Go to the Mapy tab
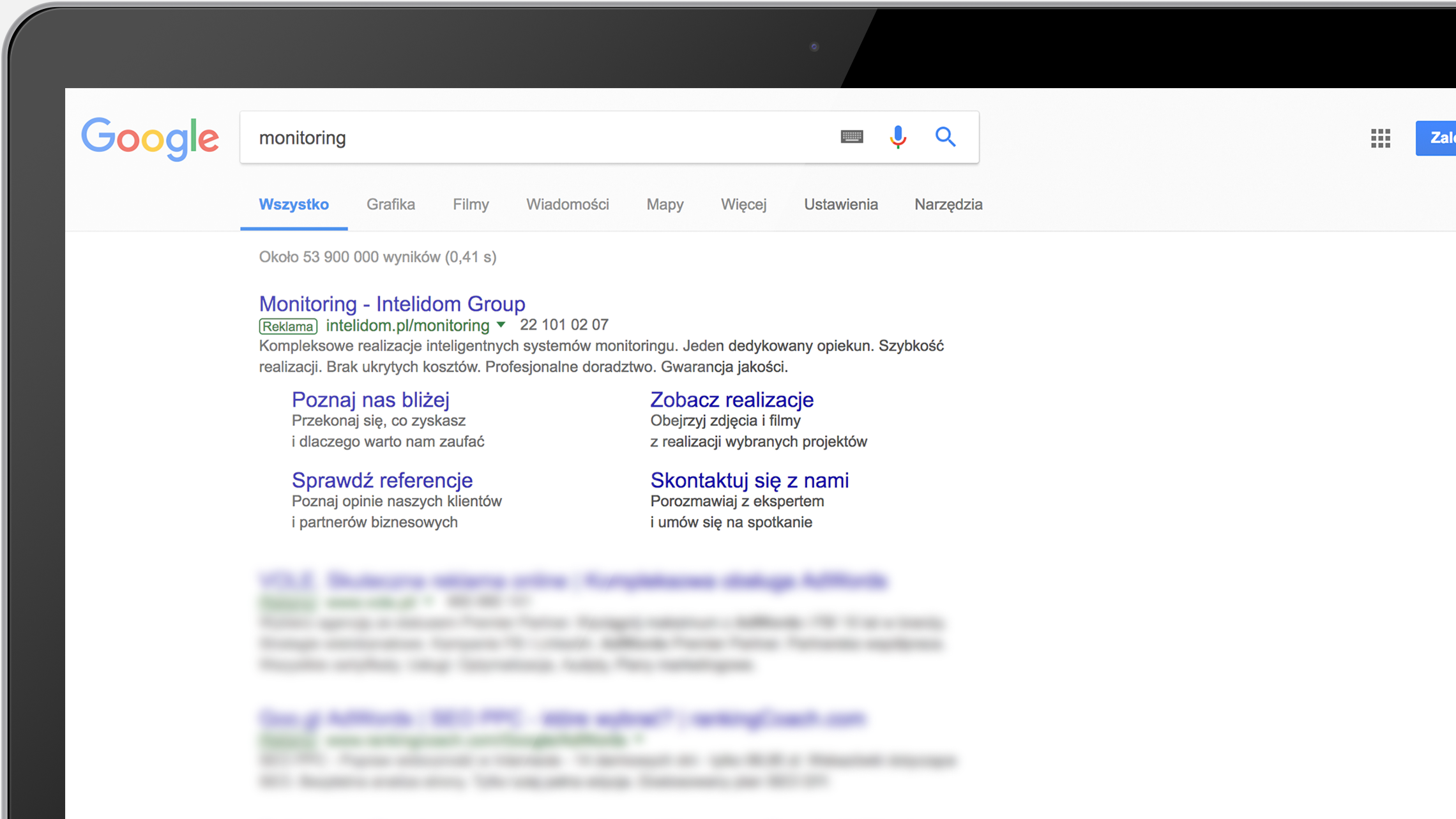This screenshot has height=819, width=1456. [x=665, y=205]
